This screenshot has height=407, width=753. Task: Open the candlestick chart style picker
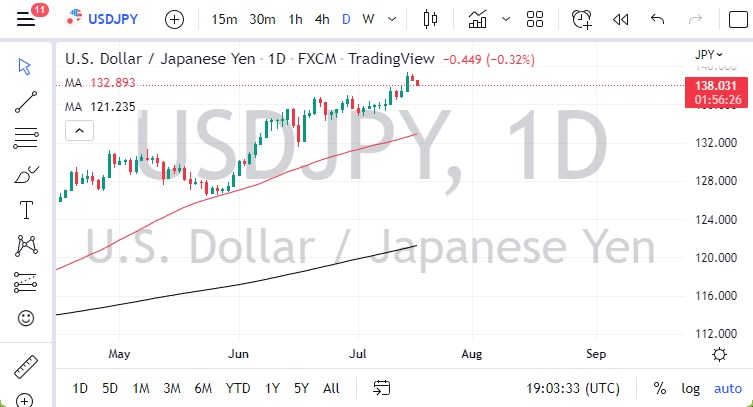[432, 19]
